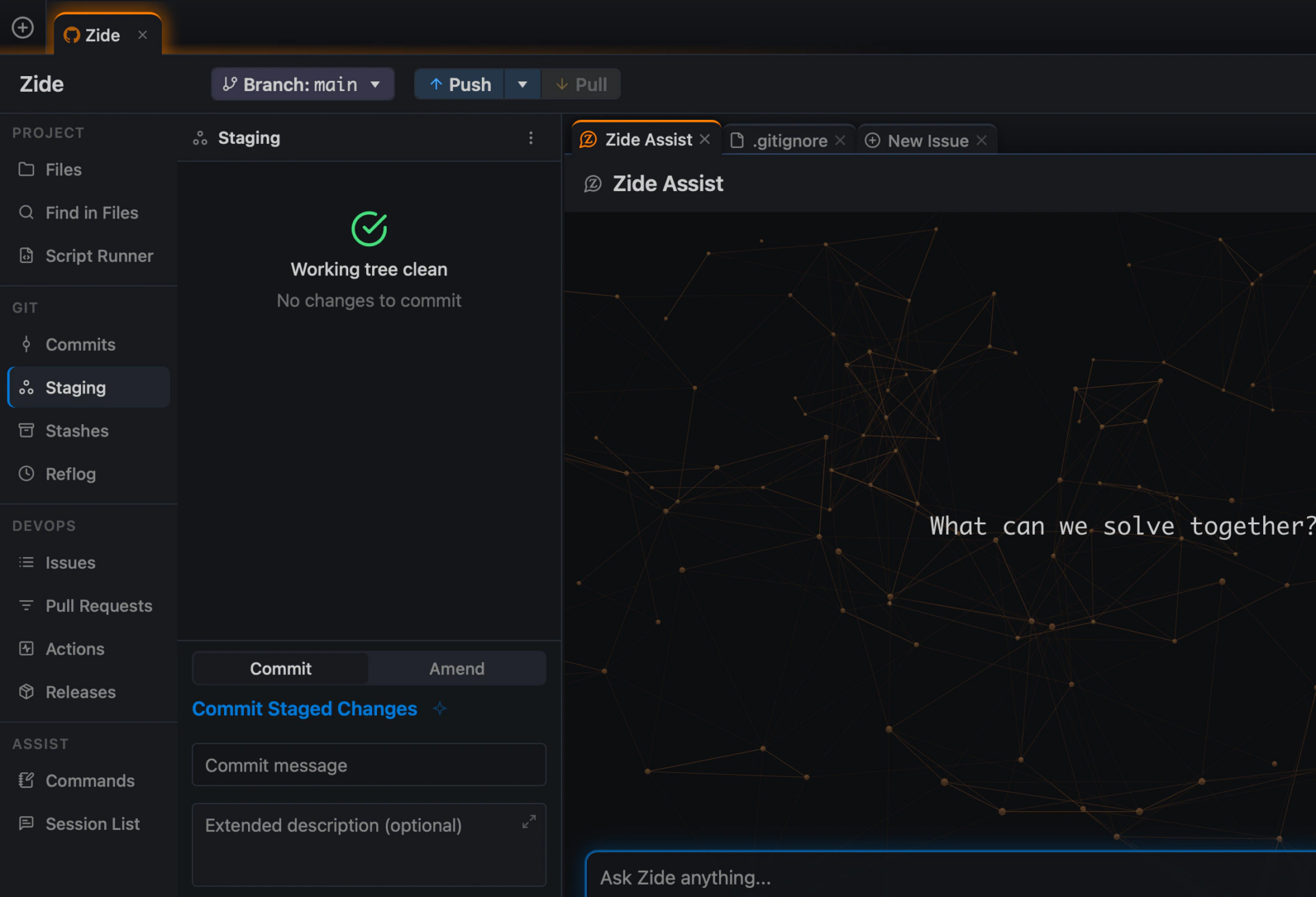1316x897 pixels.
Task: Click the new tab plus icon
Action: [x=23, y=27]
